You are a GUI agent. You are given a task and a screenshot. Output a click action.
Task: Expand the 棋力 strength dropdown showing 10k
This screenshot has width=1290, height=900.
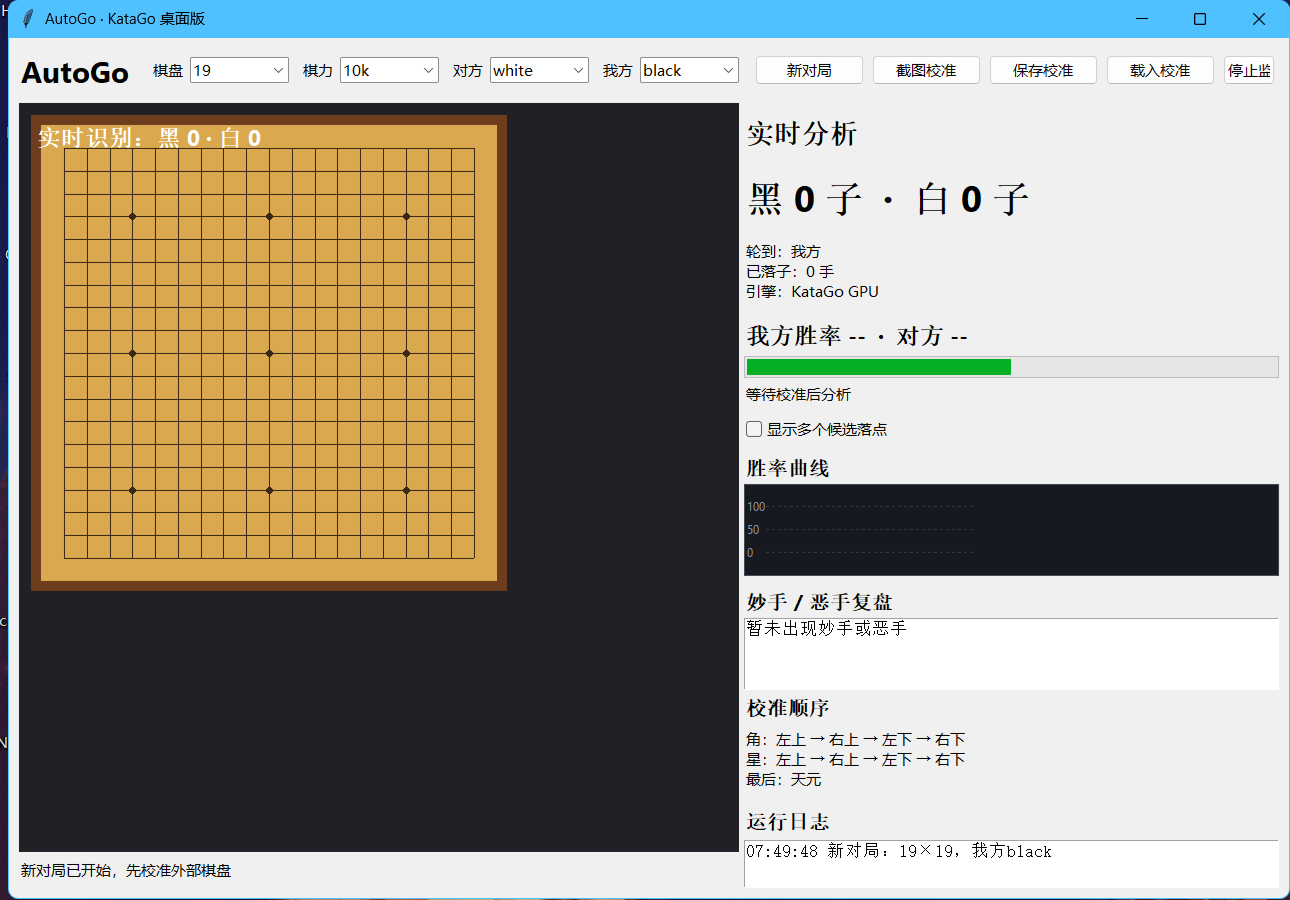coord(390,70)
